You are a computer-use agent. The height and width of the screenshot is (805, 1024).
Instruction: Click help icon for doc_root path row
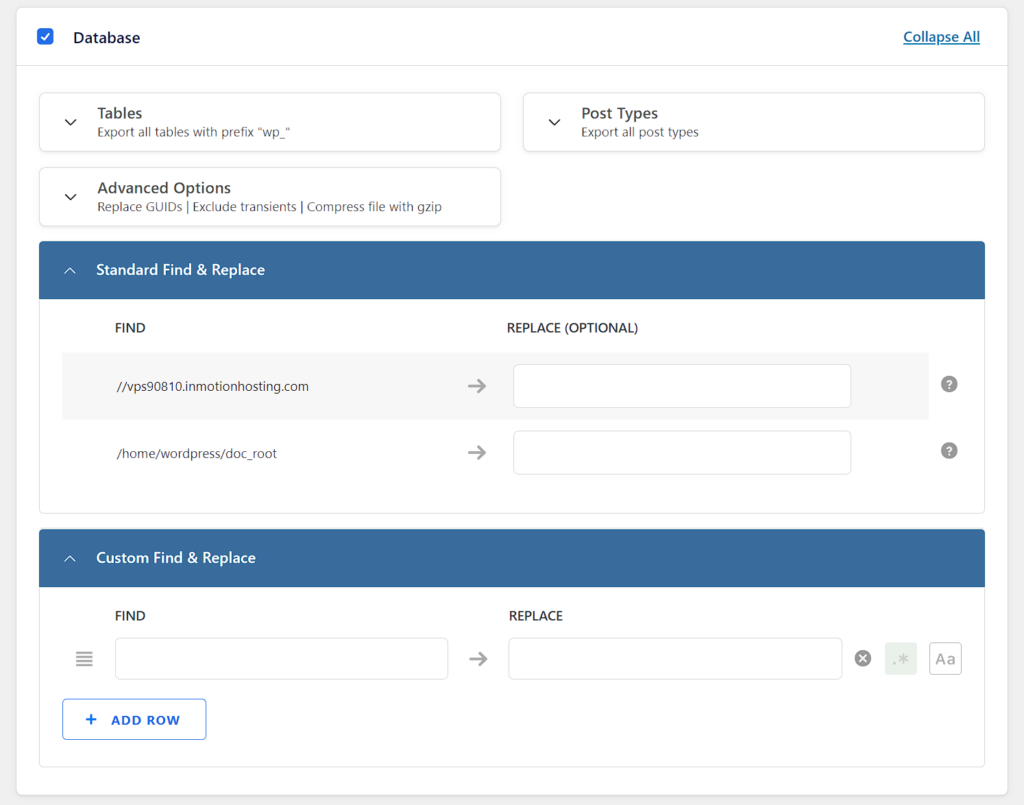coord(949,451)
